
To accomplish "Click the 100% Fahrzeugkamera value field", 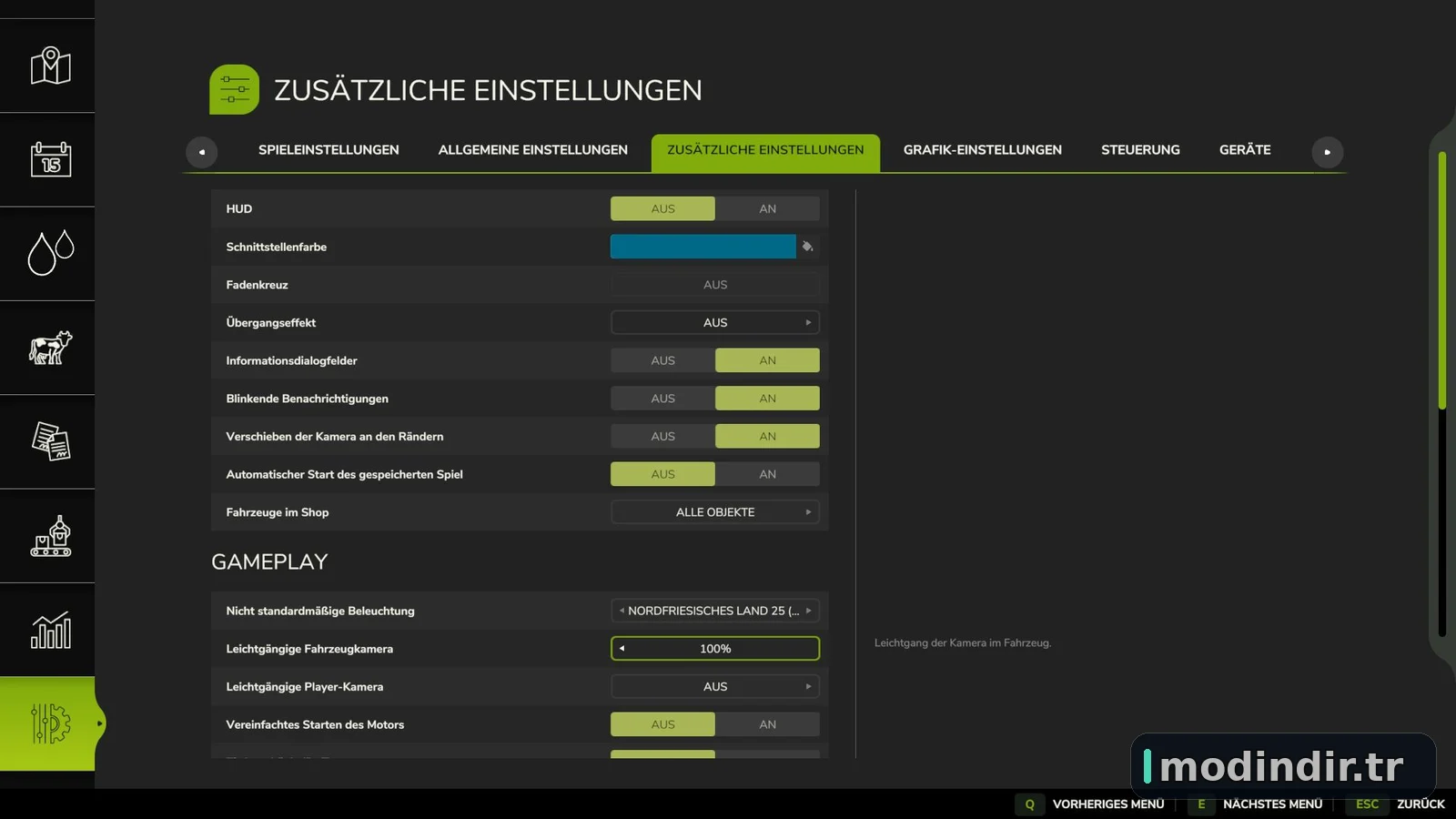I will pos(715,649).
